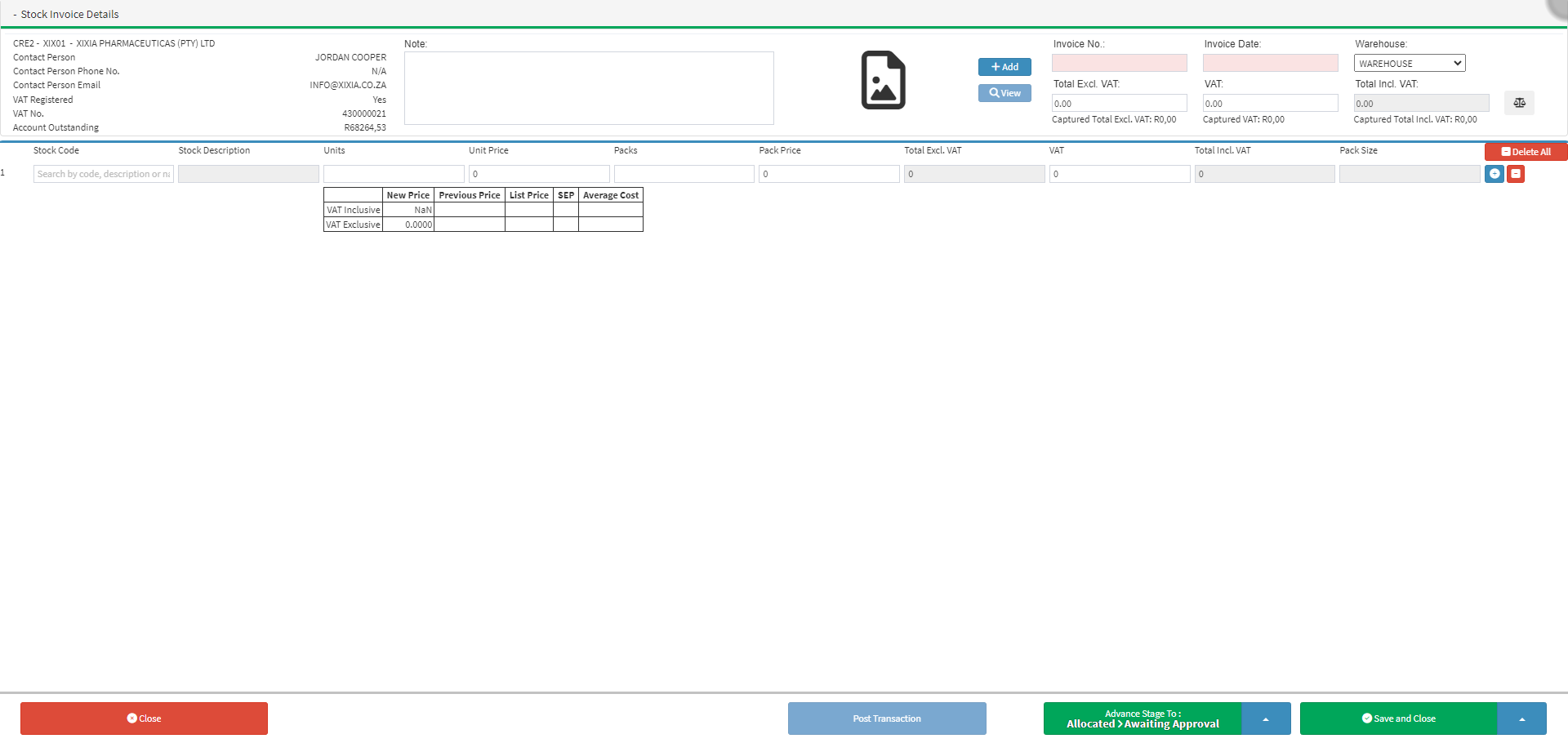Click contact person JORDAN COOPER
This screenshot has height=743, width=1568.
pos(351,57)
